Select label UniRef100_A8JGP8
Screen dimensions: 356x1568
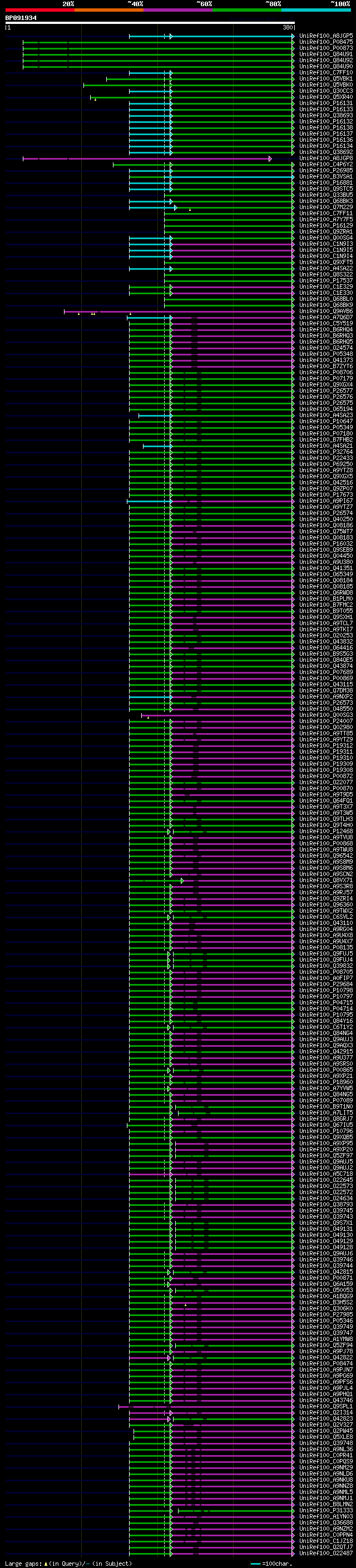pyautogui.click(x=325, y=159)
